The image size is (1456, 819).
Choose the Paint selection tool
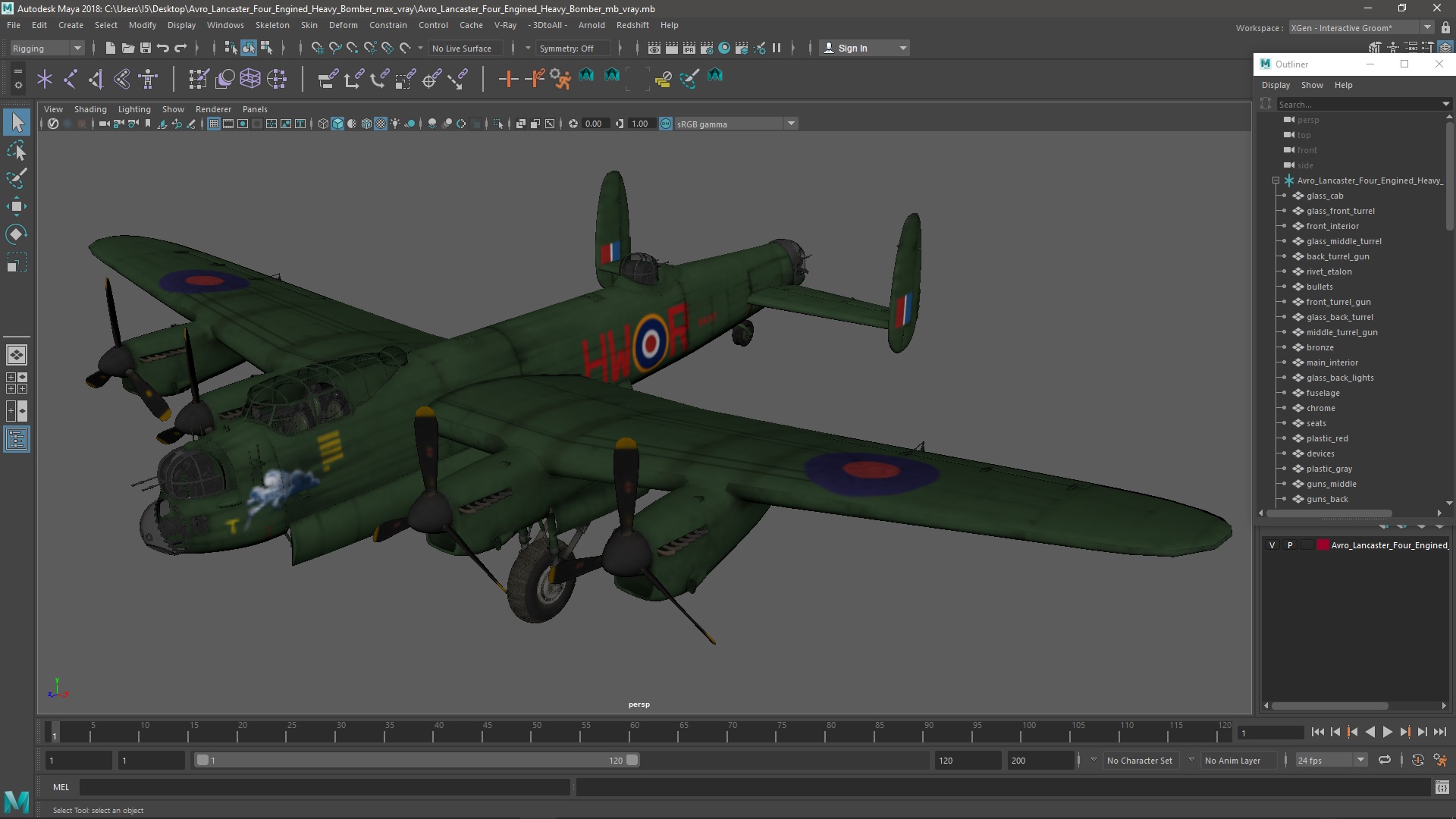point(17,179)
